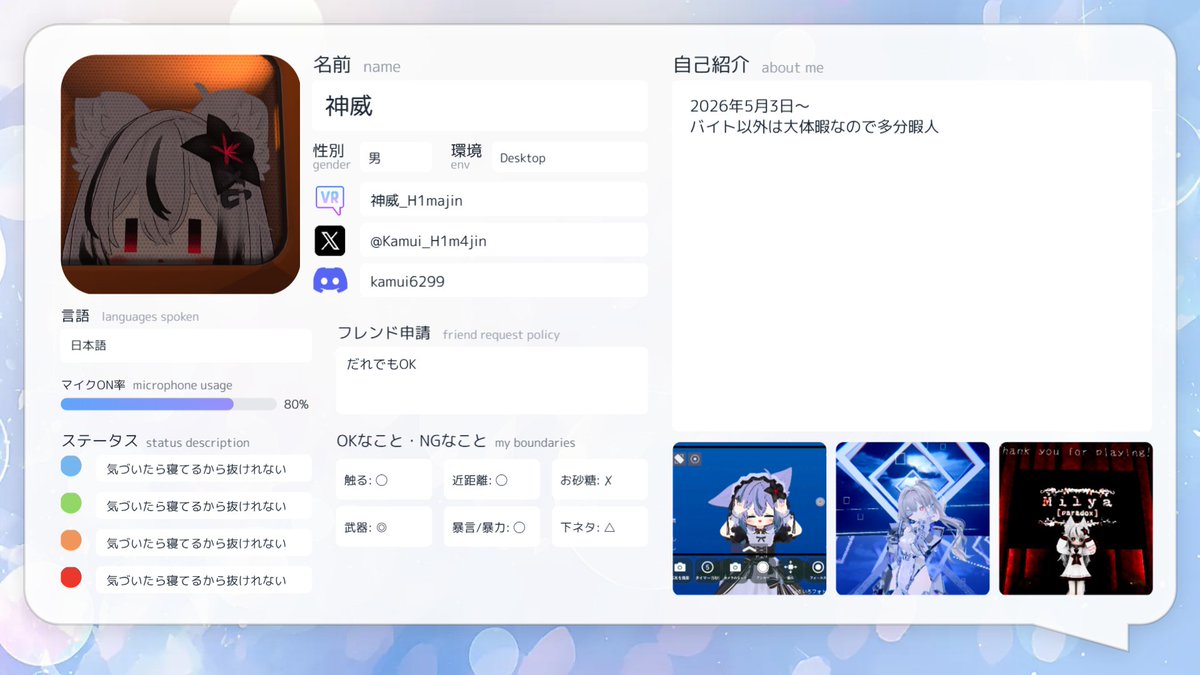Click the 環境 env label

pos(466,155)
